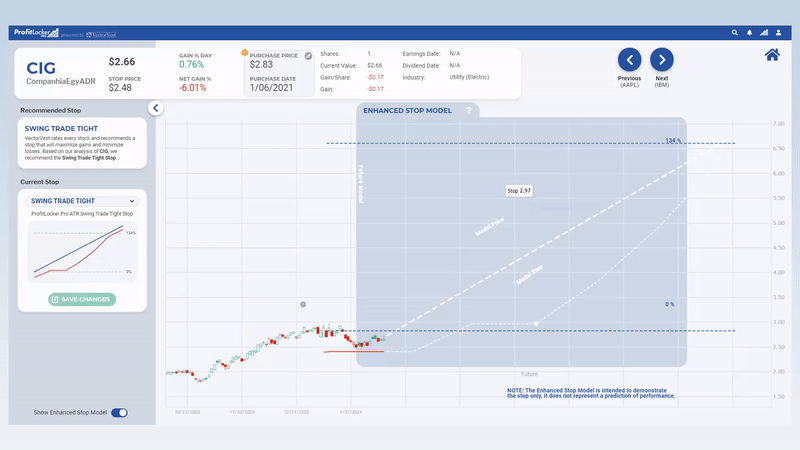Click the Recommended Stop Swing Trade Tight heading
800x450 pixels.
coord(61,129)
